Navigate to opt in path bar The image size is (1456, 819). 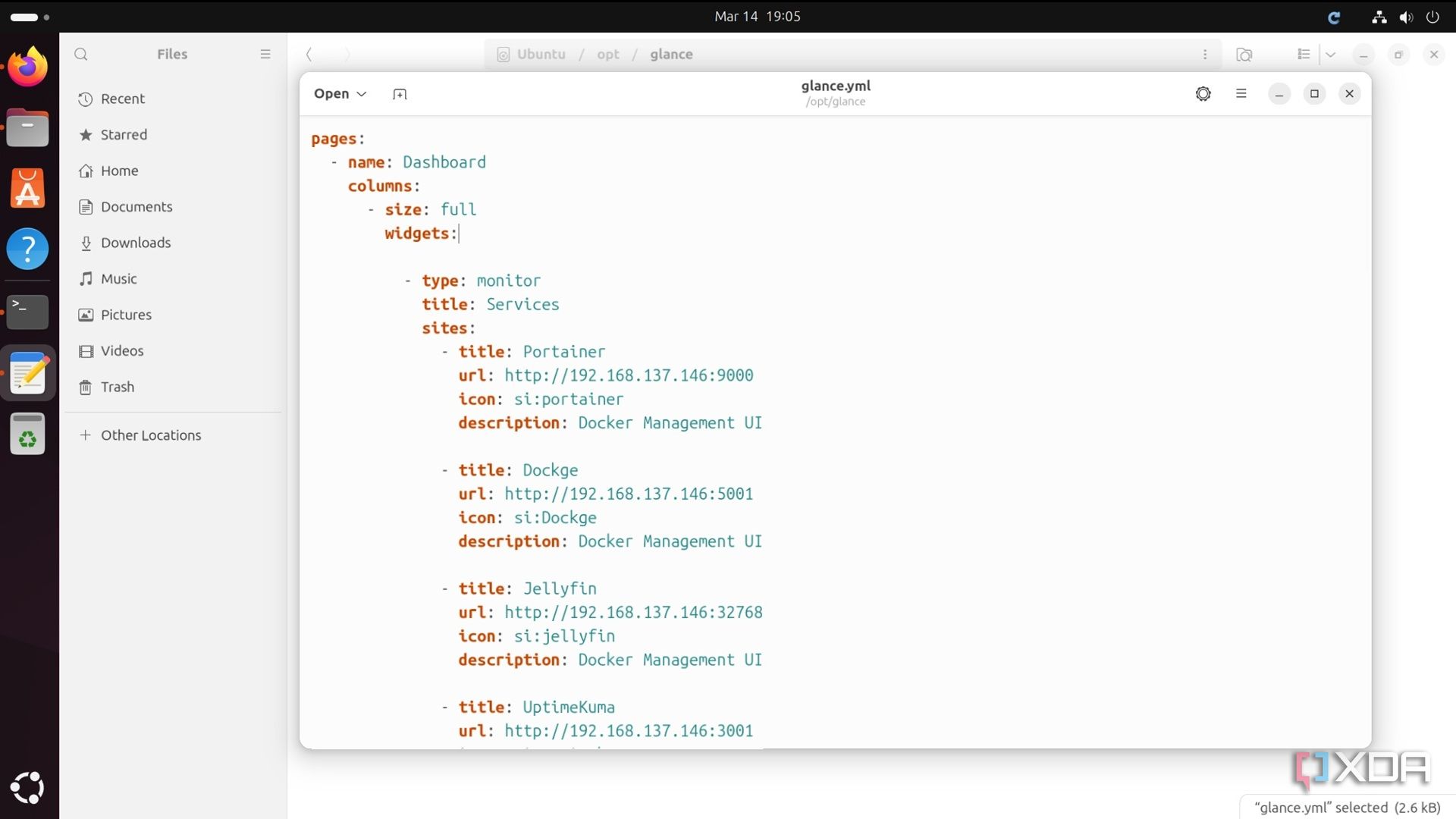pos(608,55)
